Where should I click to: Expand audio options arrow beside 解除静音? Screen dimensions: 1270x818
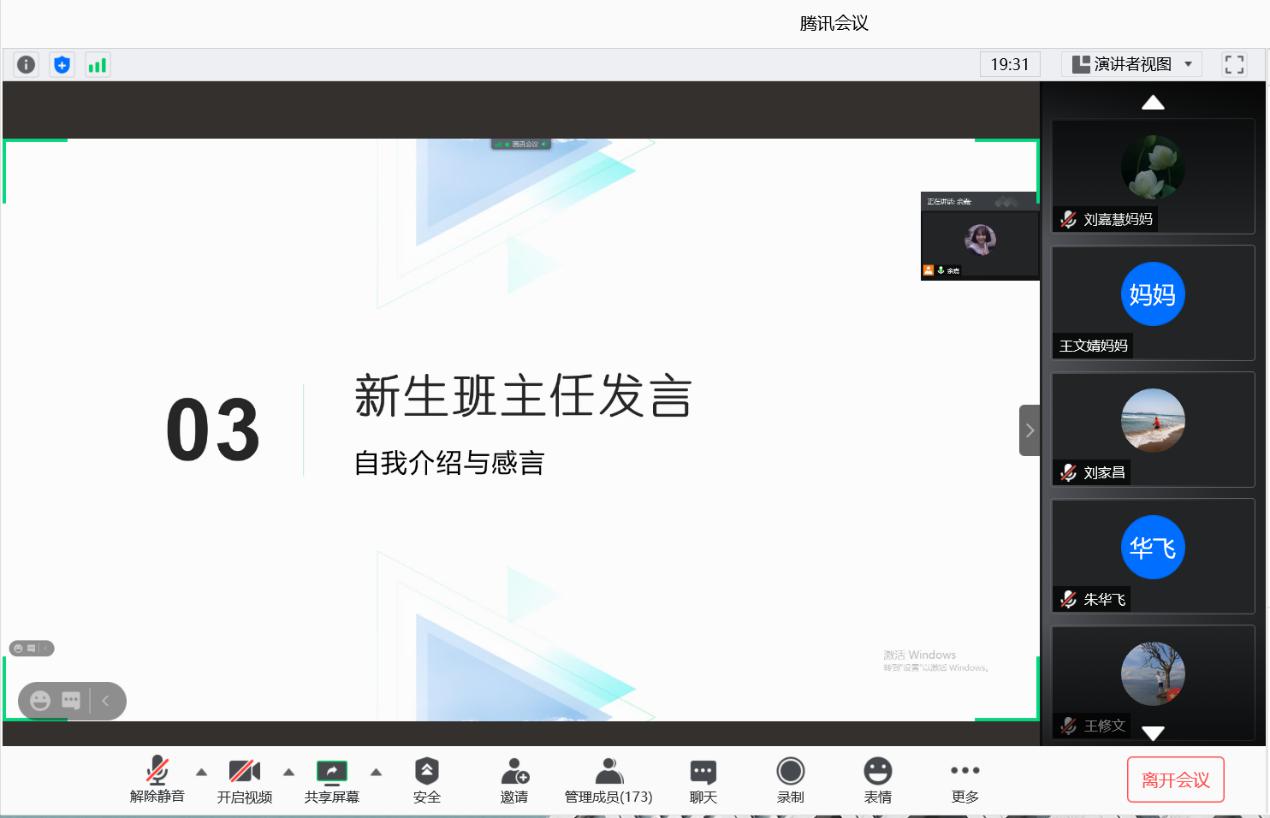[201, 772]
